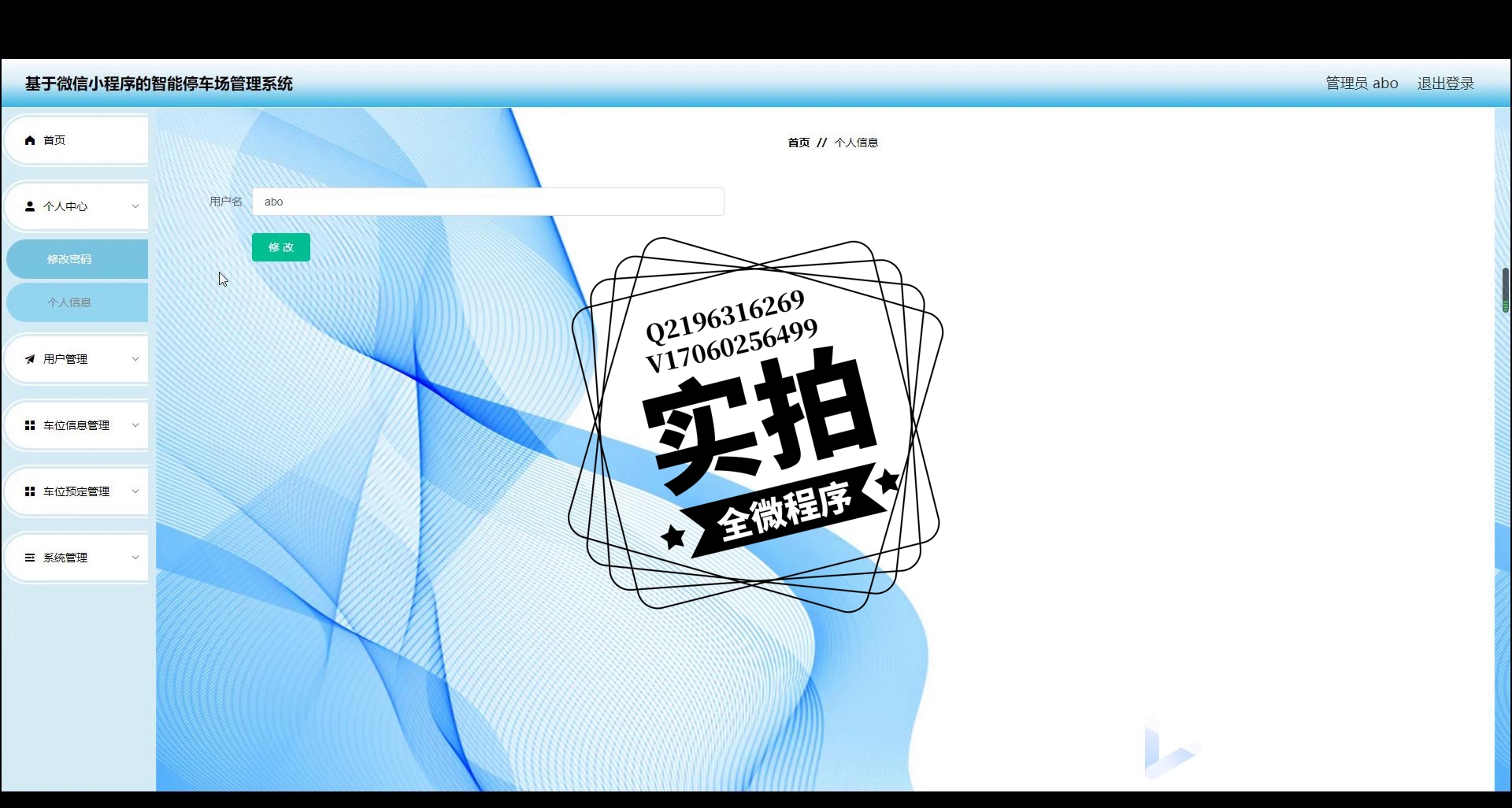This screenshot has height=808, width=1512.
Task: Expand the 系统管理 chevron
Action: [x=135, y=558]
